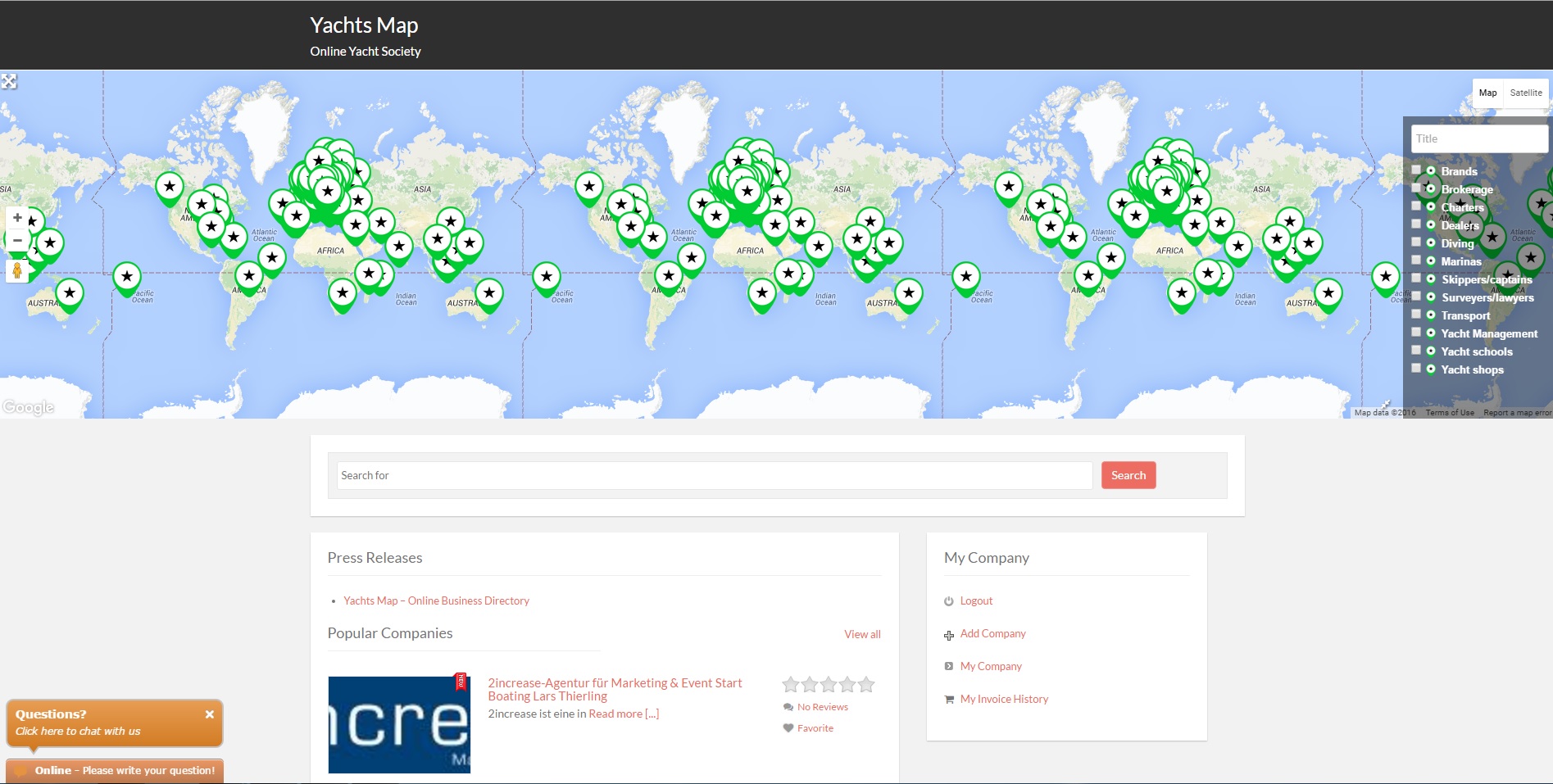The width and height of the screenshot is (1553, 784).
Task: Click Logout in My Company
Action: pyautogui.click(x=976, y=600)
